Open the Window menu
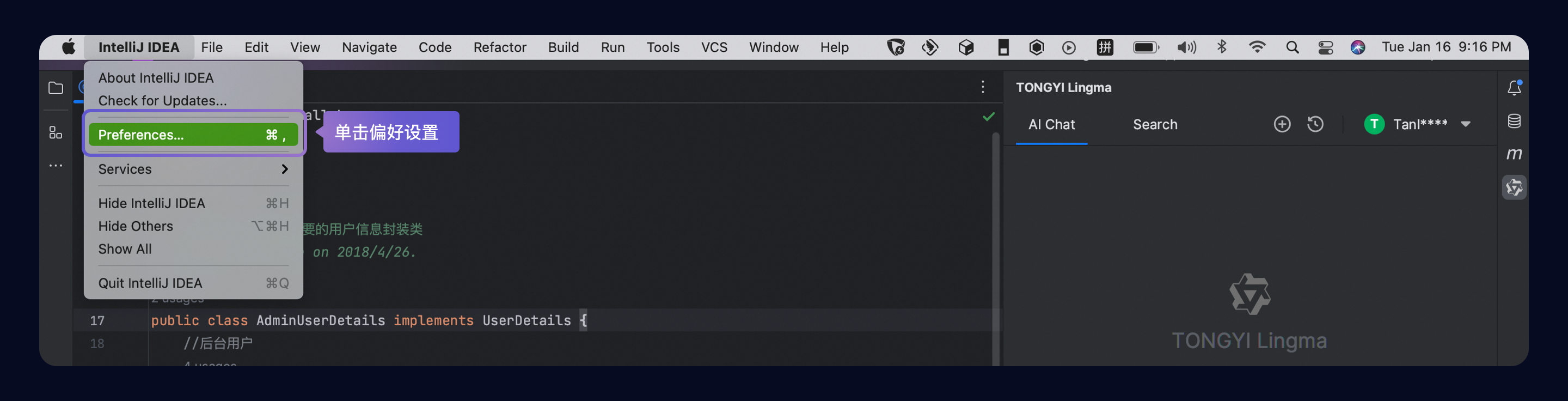 click(x=773, y=47)
